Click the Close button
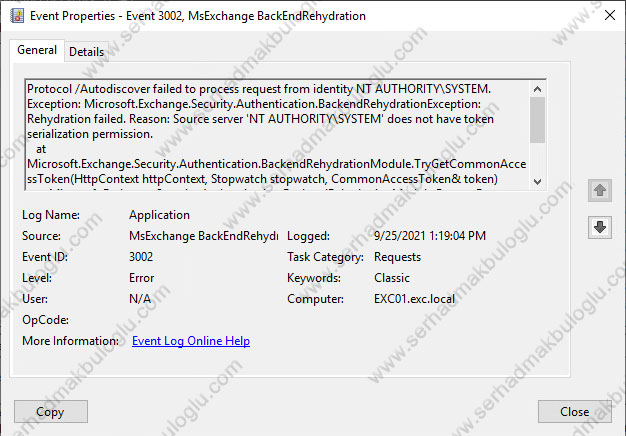The image size is (626, 436). tap(574, 412)
